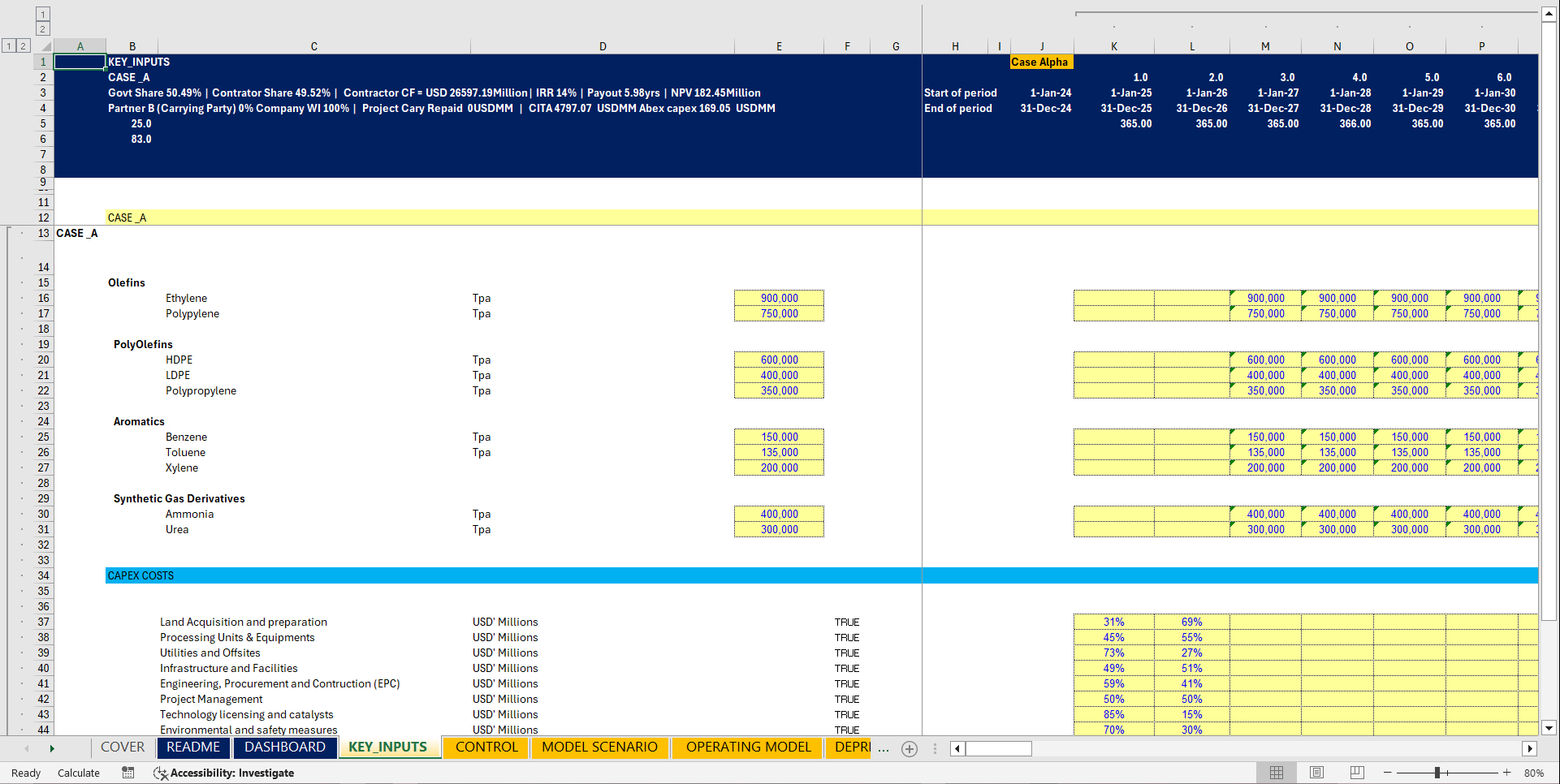Select Page Break Preview icon
This screenshot has height=784, width=1560.
tap(1356, 773)
